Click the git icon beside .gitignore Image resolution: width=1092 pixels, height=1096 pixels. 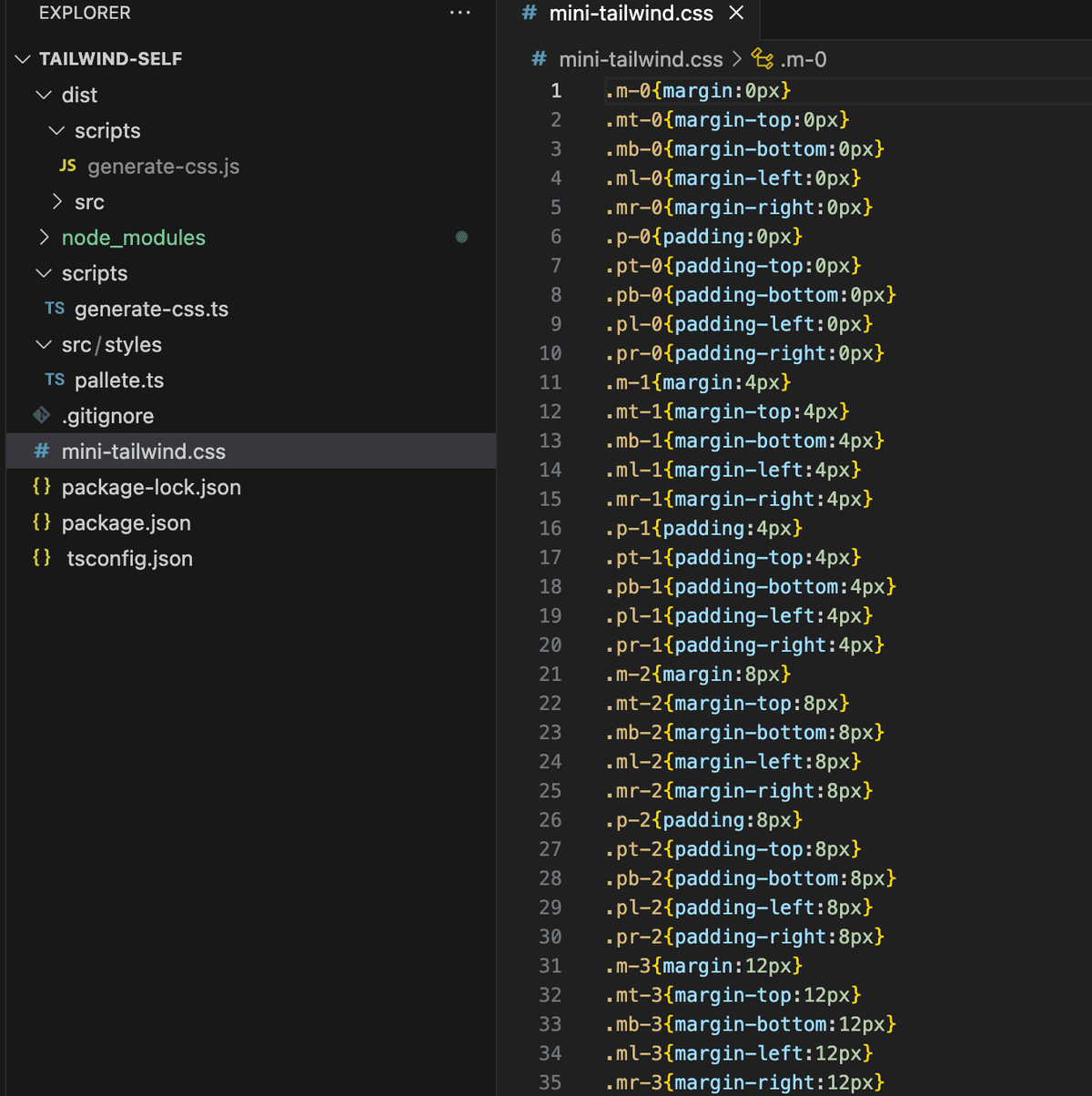tap(42, 415)
